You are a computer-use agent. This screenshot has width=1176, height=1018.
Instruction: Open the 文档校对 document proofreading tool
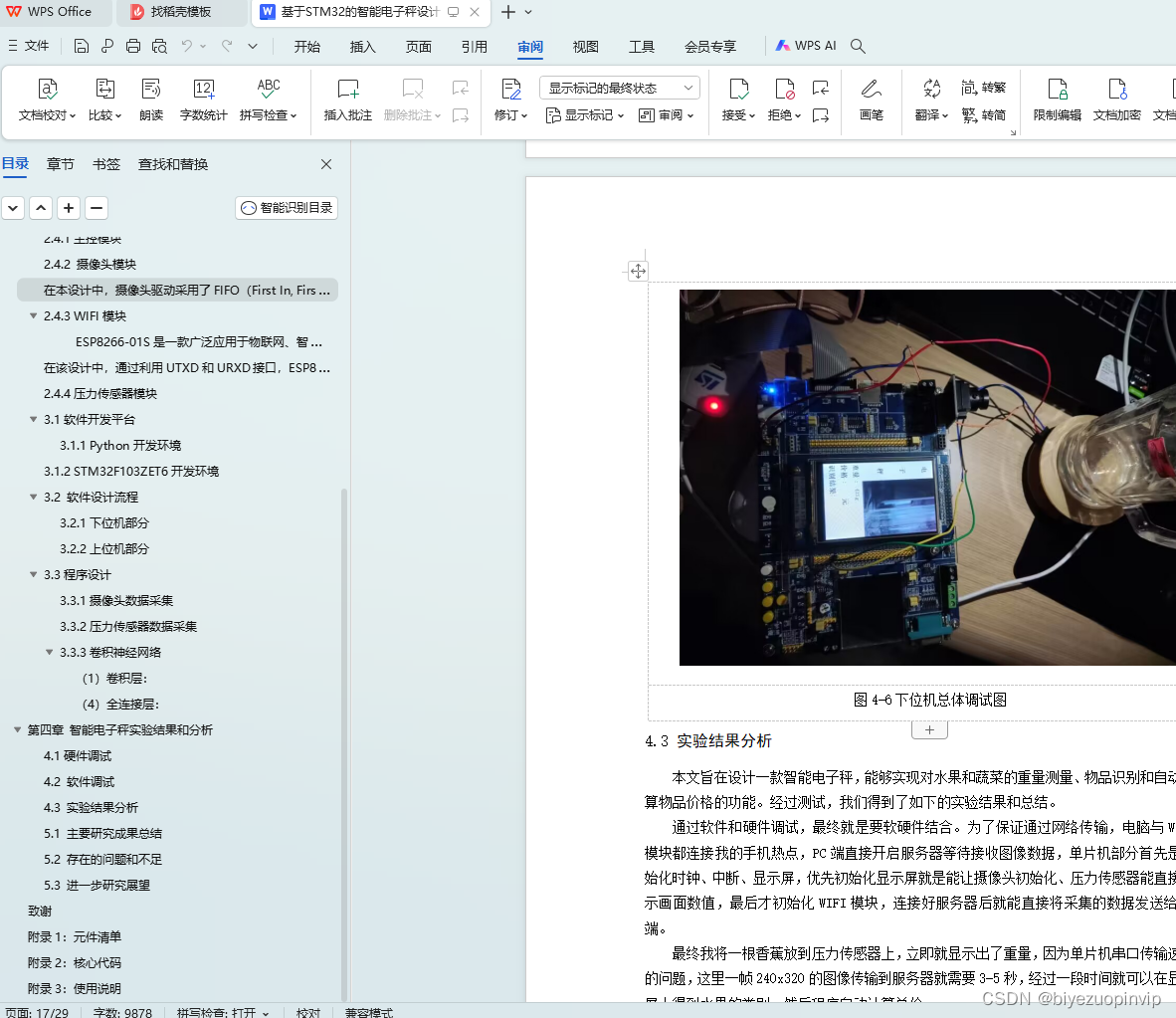pos(47,100)
